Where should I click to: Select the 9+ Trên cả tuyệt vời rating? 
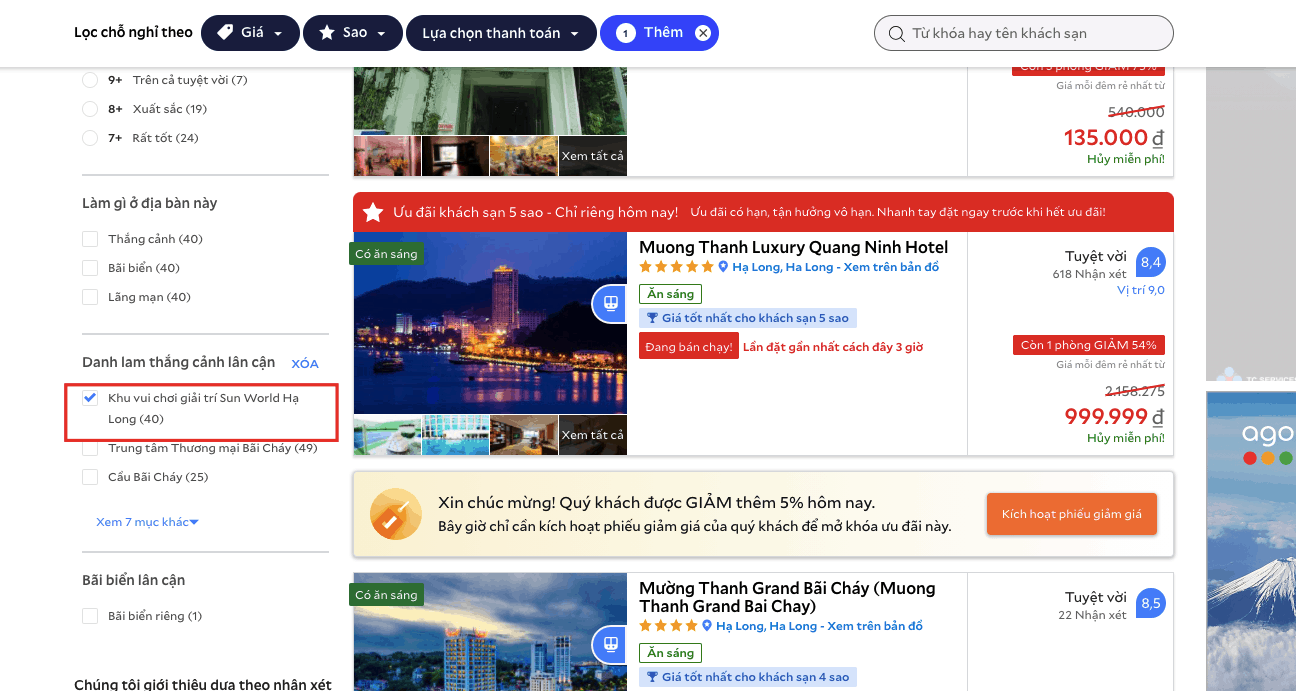tap(90, 80)
